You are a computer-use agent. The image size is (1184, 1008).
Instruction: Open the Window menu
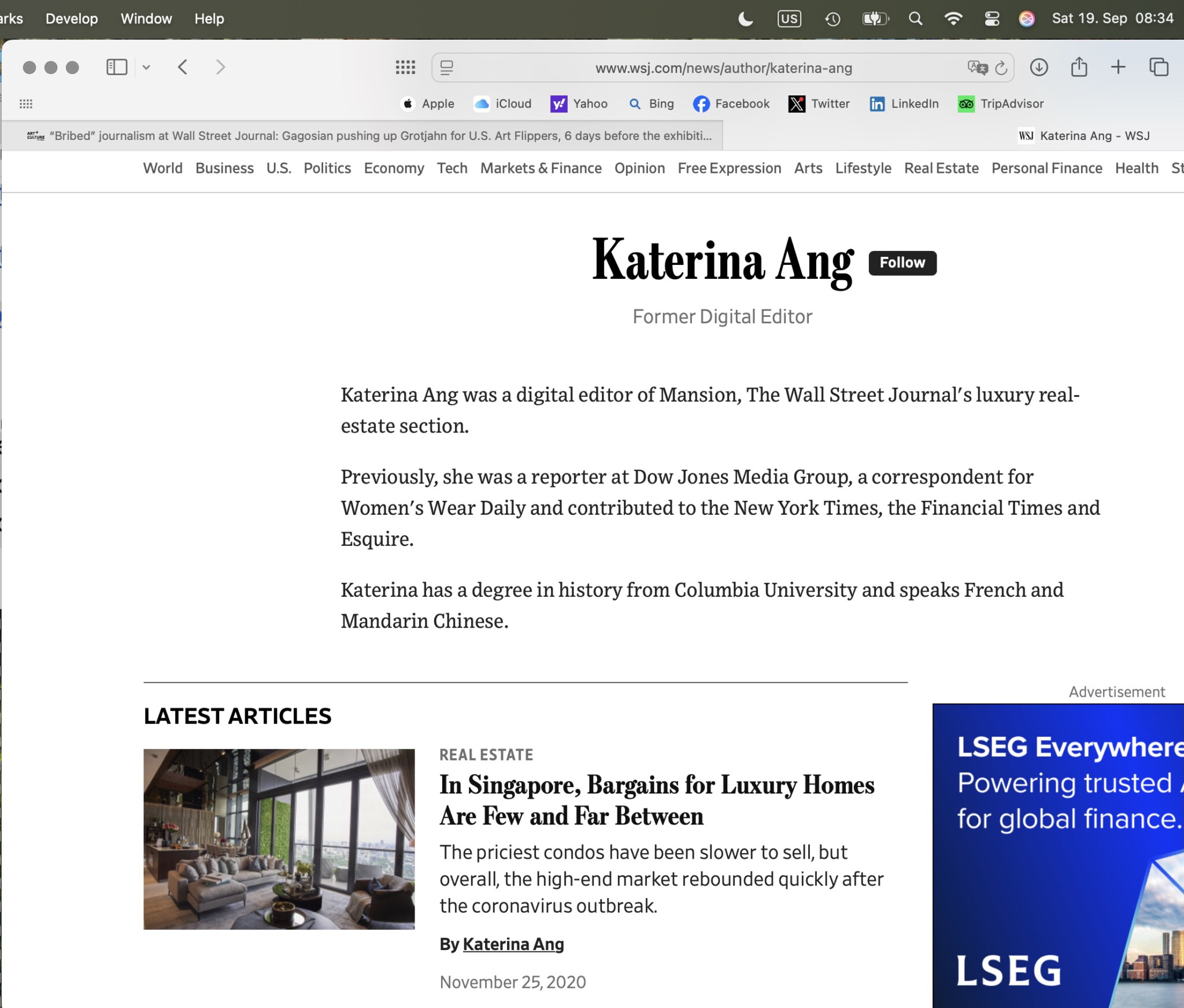[x=146, y=19]
